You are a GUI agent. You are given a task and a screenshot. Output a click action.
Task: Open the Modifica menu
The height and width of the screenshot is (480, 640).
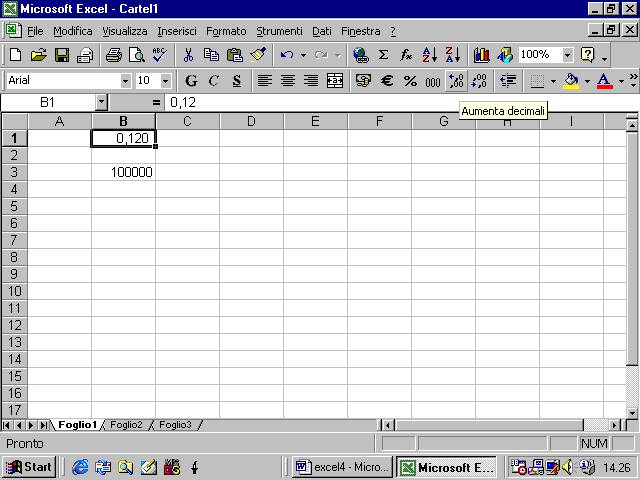pyautogui.click(x=73, y=31)
